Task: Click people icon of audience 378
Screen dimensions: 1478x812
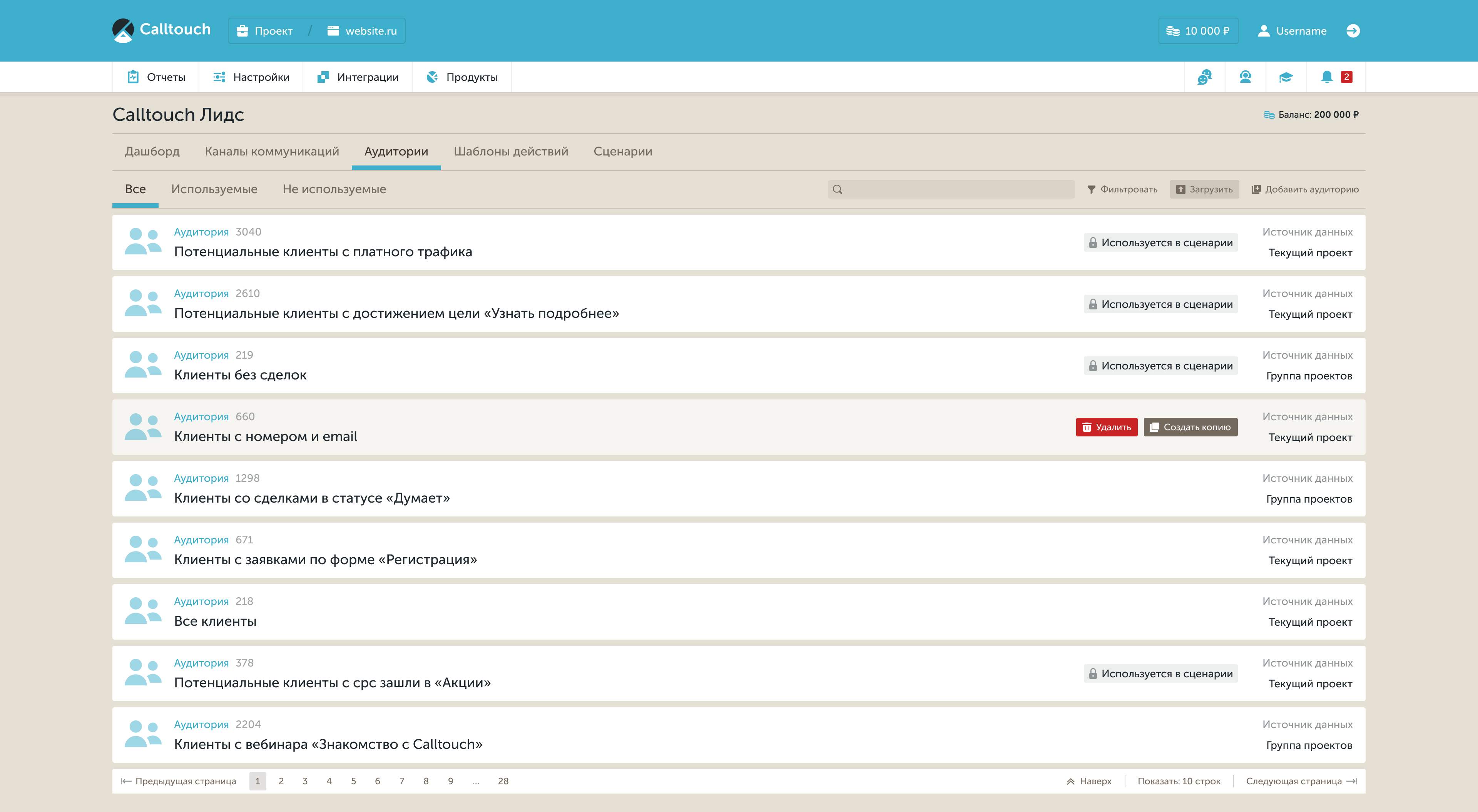Action: coord(143,673)
